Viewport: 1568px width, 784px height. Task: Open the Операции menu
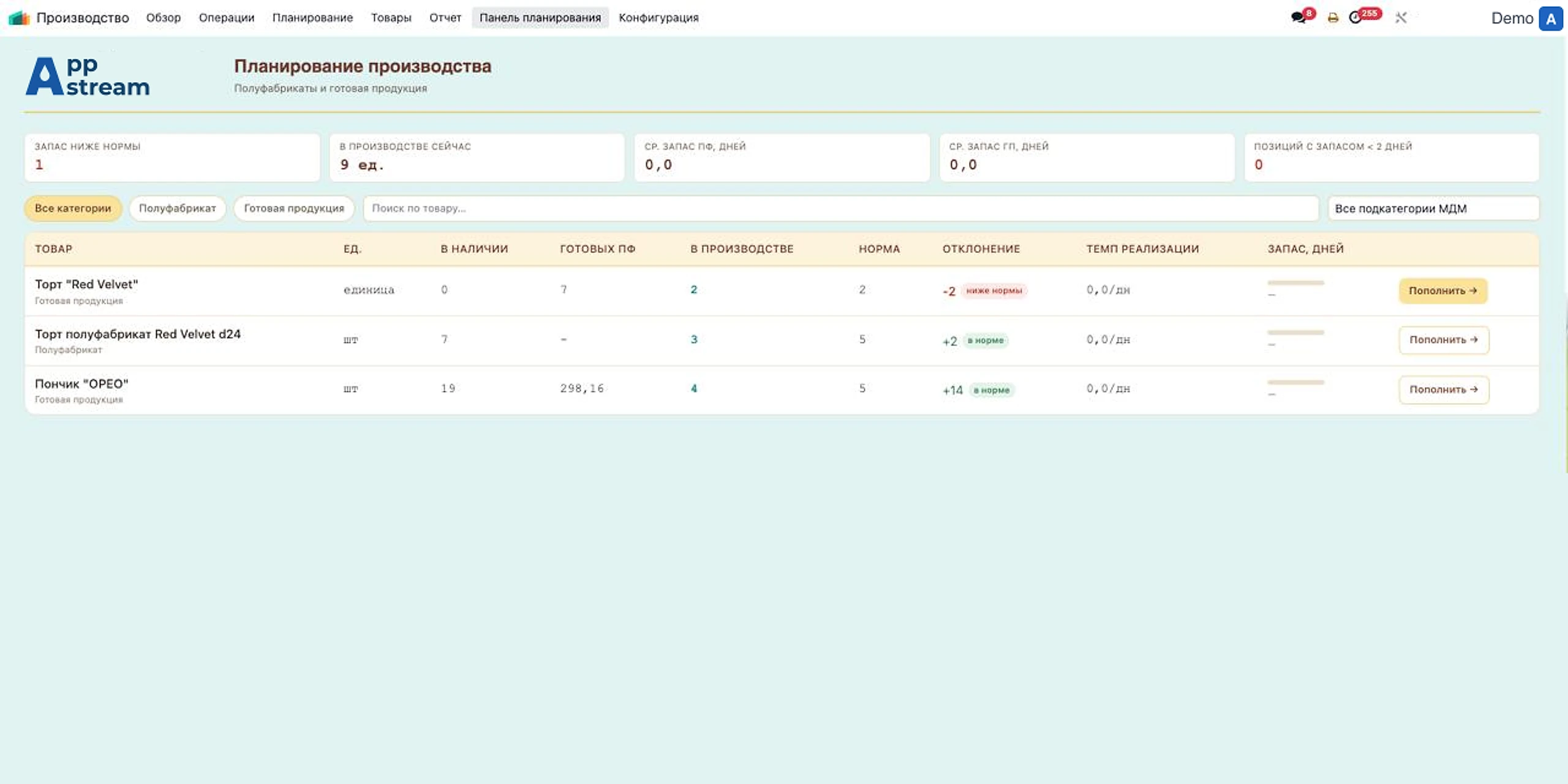pos(227,18)
